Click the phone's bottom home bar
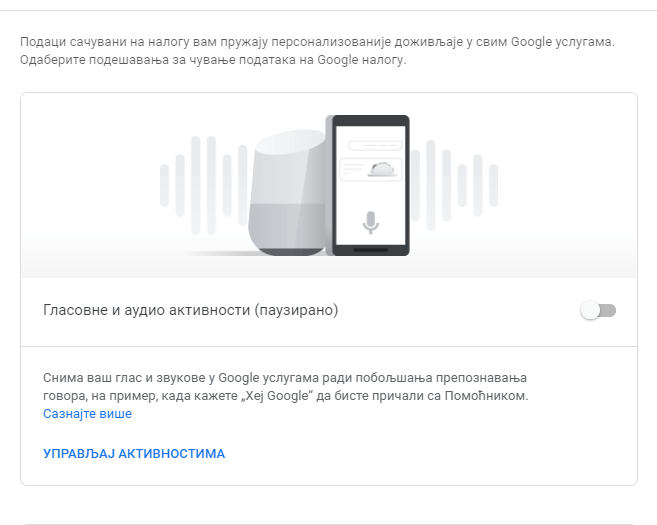The width and height of the screenshot is (657, 525). point(370,250)
